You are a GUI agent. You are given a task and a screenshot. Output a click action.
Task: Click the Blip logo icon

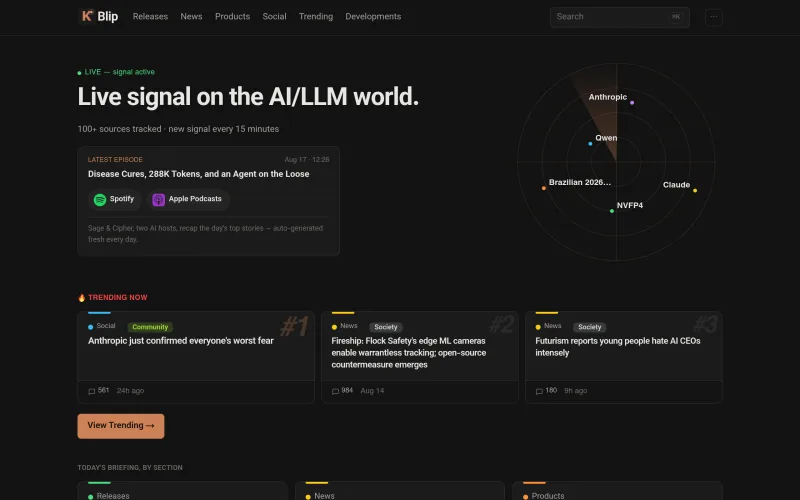coord(87,16)
